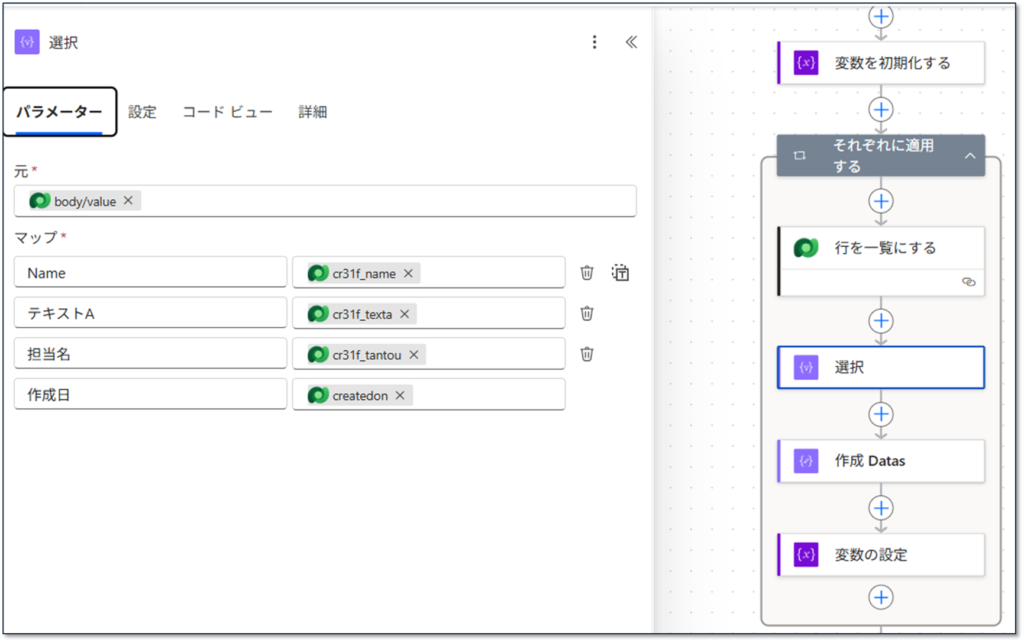Remove the body/value token
1024x642 pixels.
click(128, 201)
